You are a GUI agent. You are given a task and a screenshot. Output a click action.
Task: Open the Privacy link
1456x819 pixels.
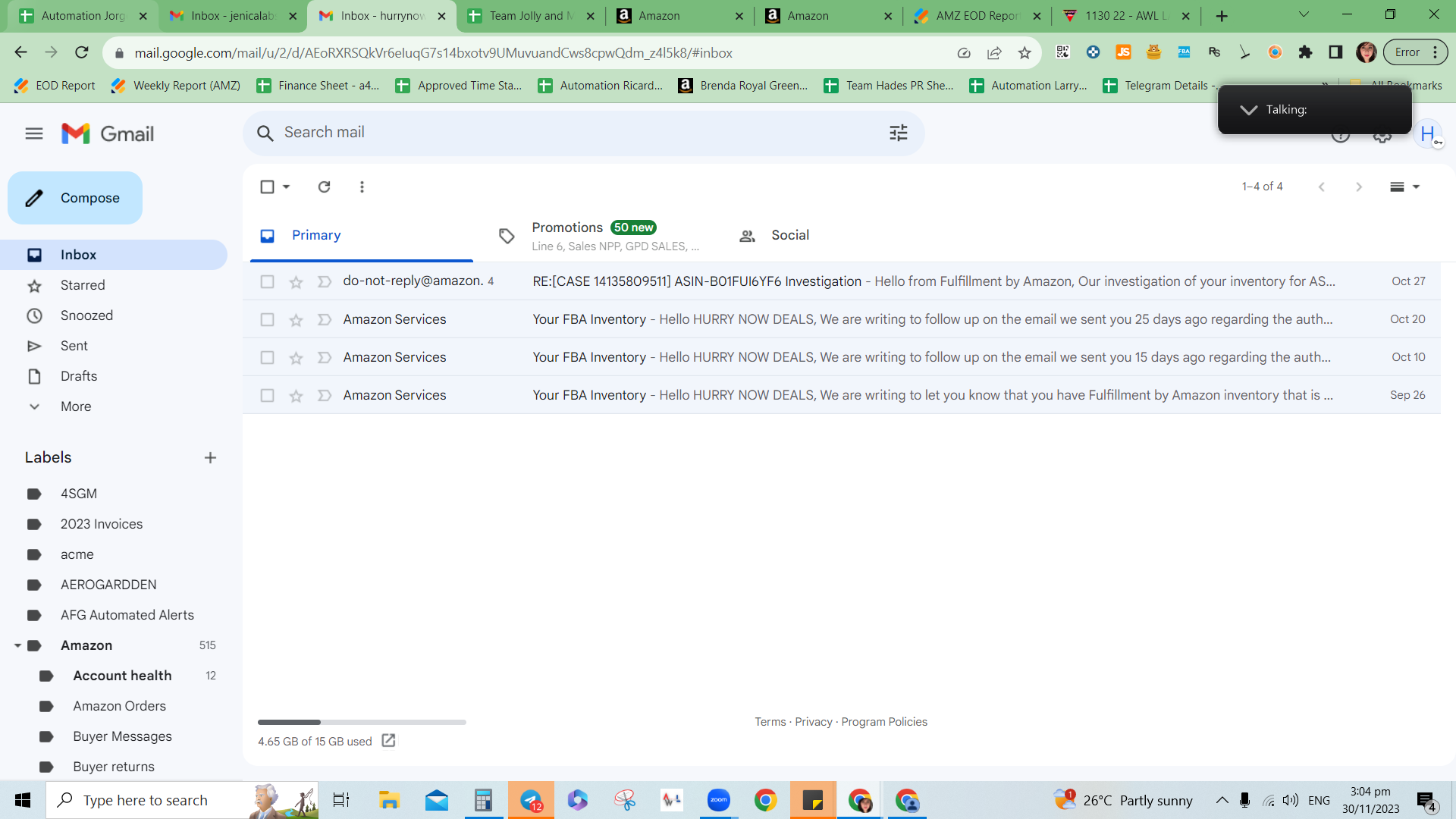point(814,722)
